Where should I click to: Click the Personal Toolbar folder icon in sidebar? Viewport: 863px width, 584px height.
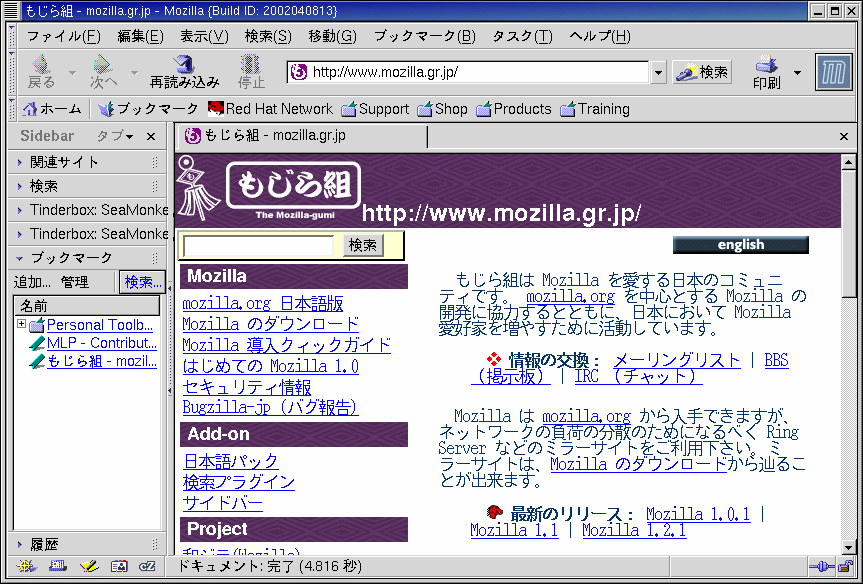(x=36, y=325)
